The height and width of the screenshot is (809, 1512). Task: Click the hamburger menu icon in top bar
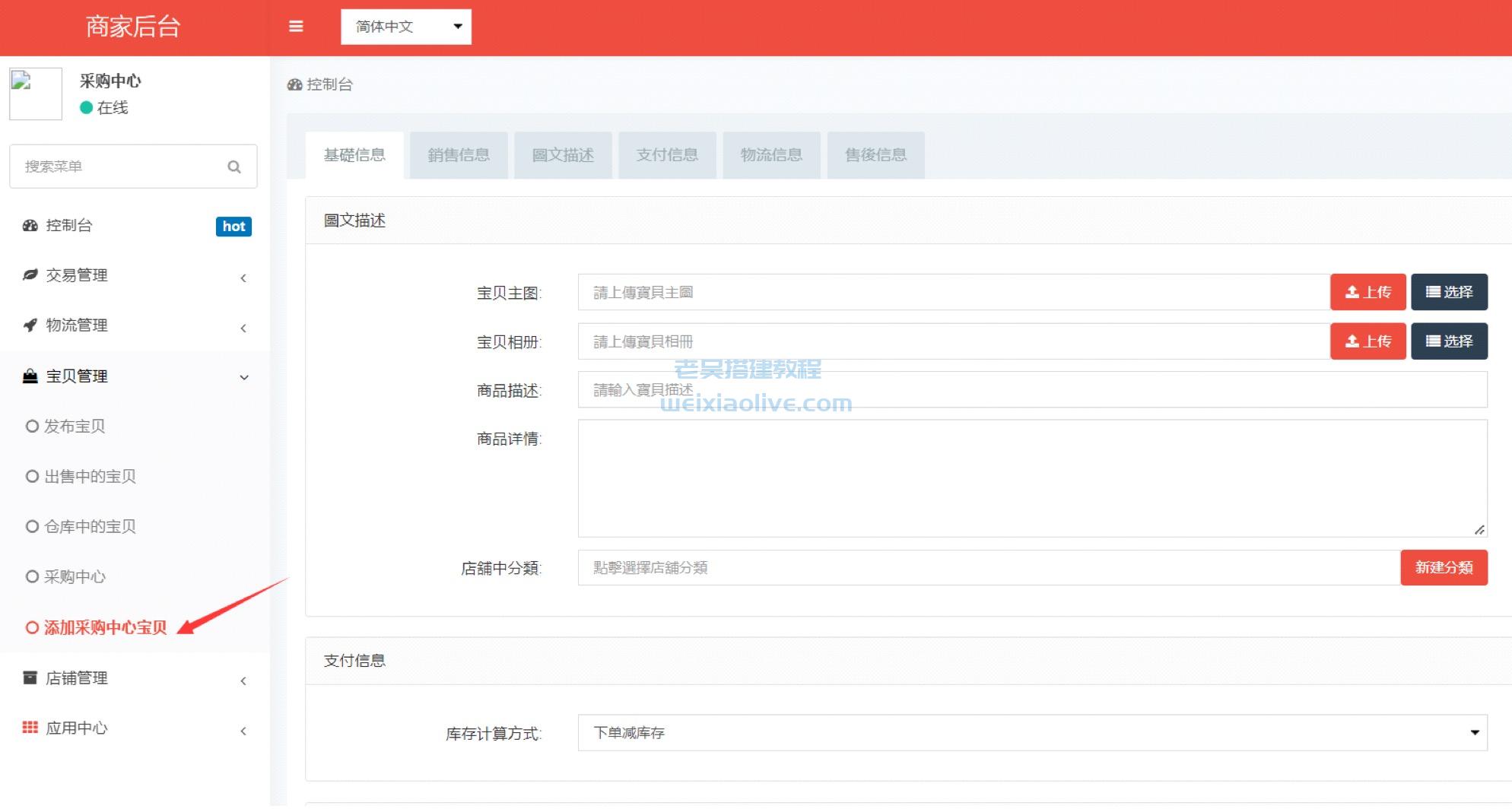click(296, 26)
